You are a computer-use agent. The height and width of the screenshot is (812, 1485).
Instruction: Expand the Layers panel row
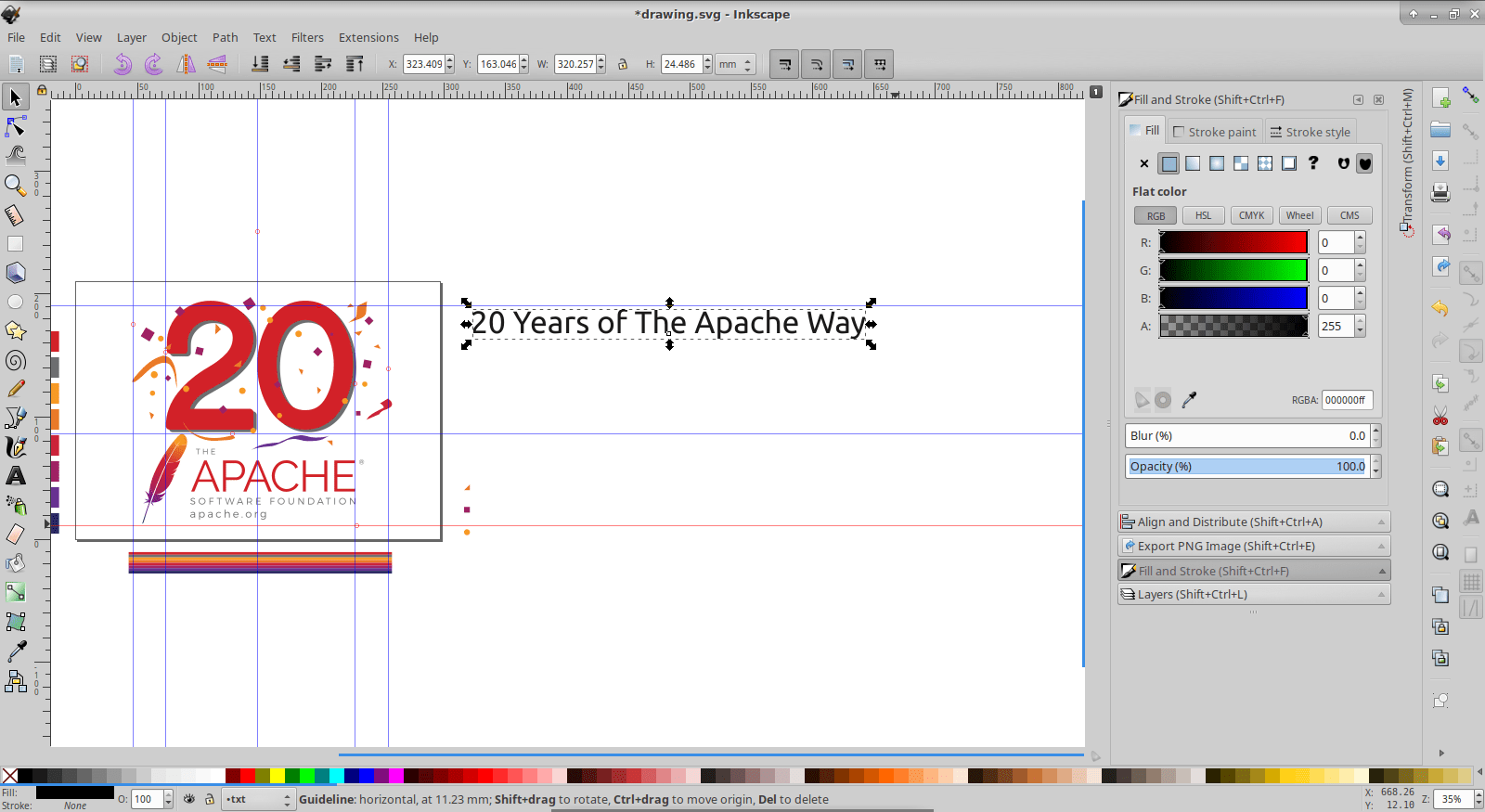click(x=1253, y=594)
